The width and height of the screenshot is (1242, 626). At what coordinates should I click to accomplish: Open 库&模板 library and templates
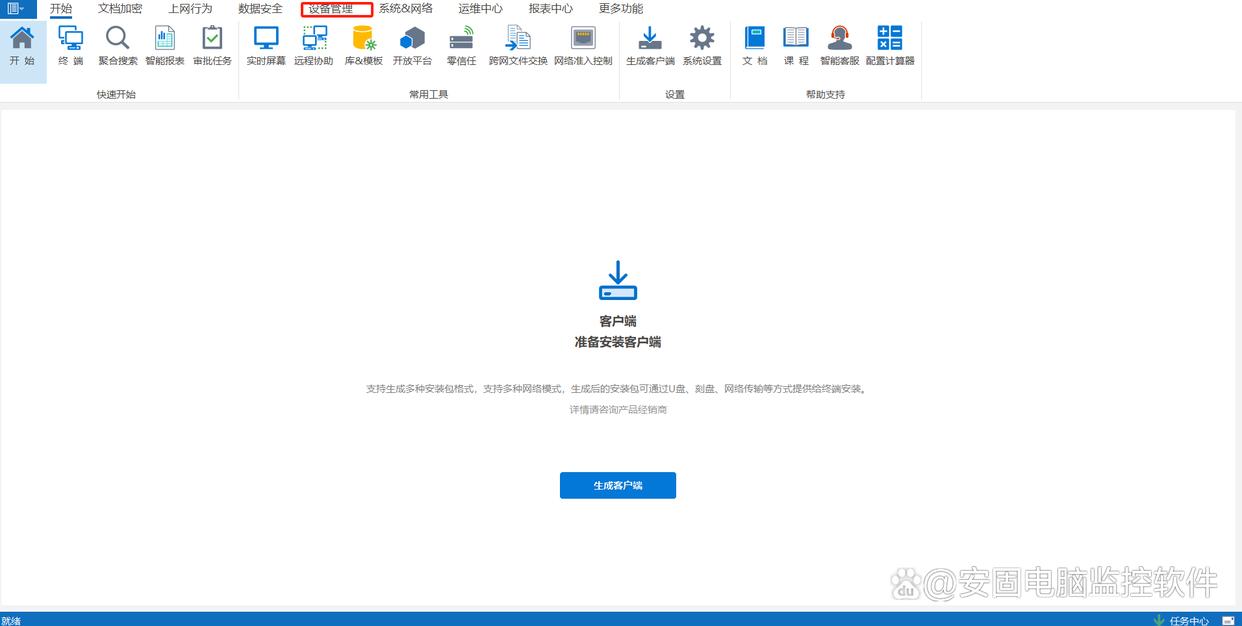tap(364, 46)
